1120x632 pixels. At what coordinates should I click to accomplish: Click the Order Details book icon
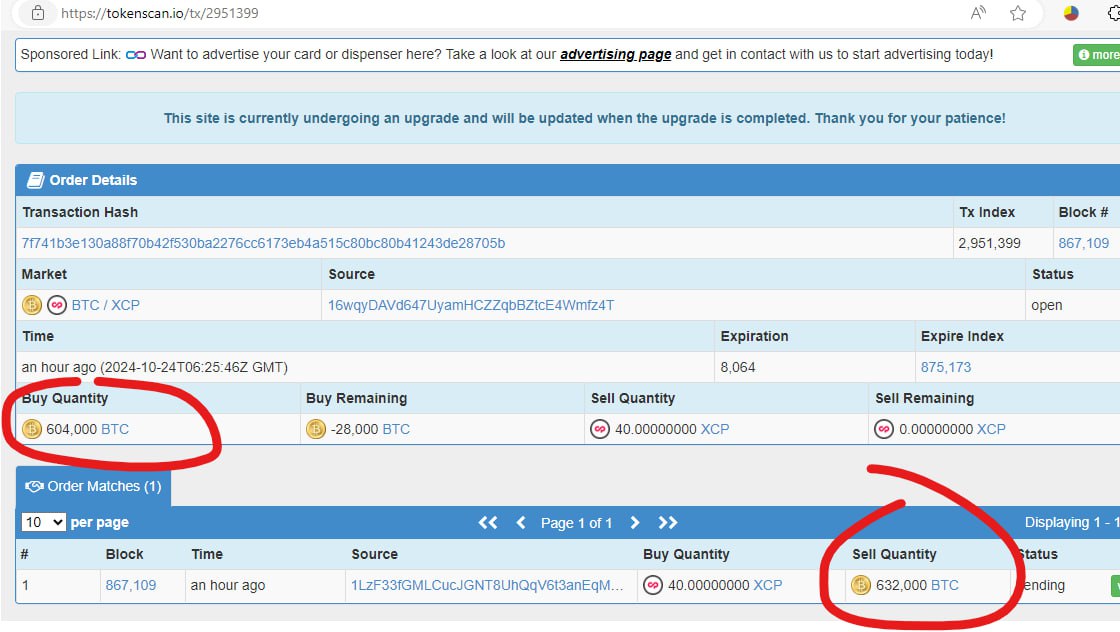tap(35, 180)
